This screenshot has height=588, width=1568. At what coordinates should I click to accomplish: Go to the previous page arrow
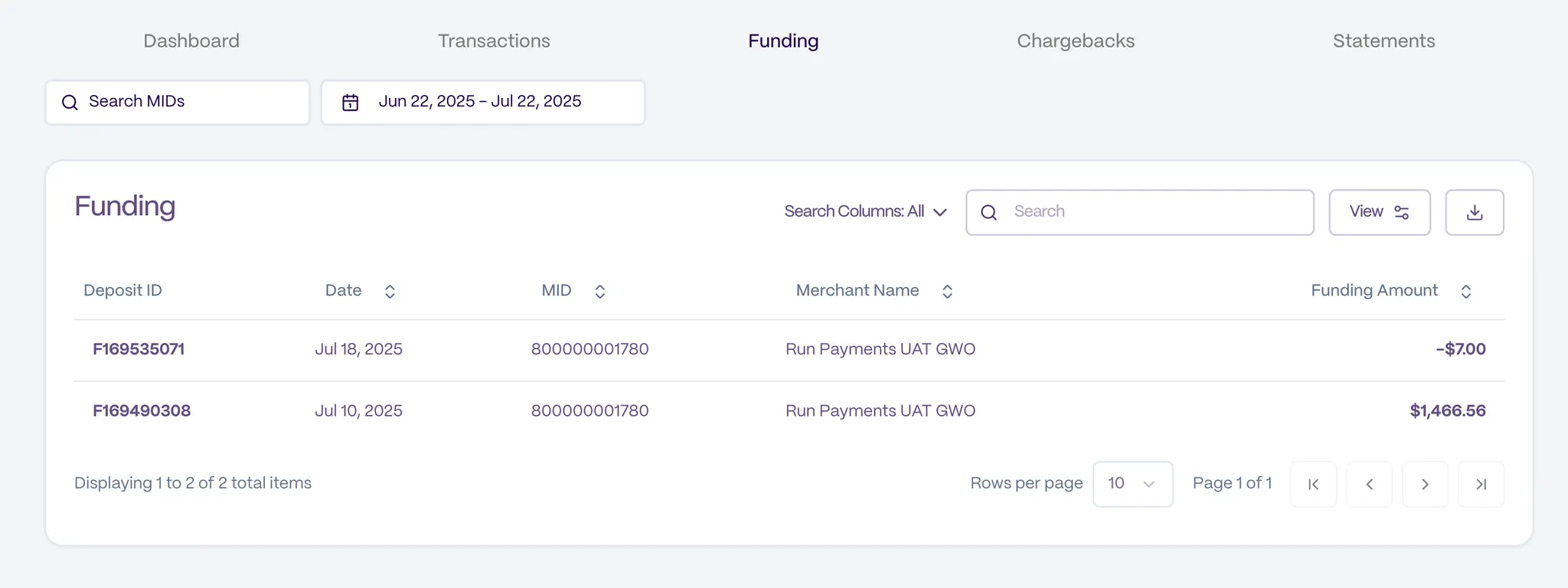1369,484
